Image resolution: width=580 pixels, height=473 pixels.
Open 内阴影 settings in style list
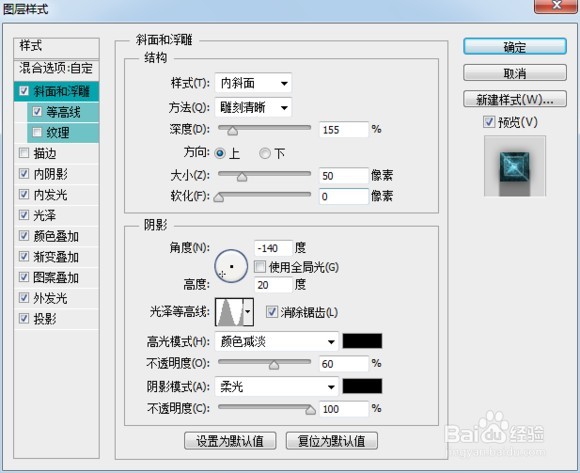tap(50, 174)
